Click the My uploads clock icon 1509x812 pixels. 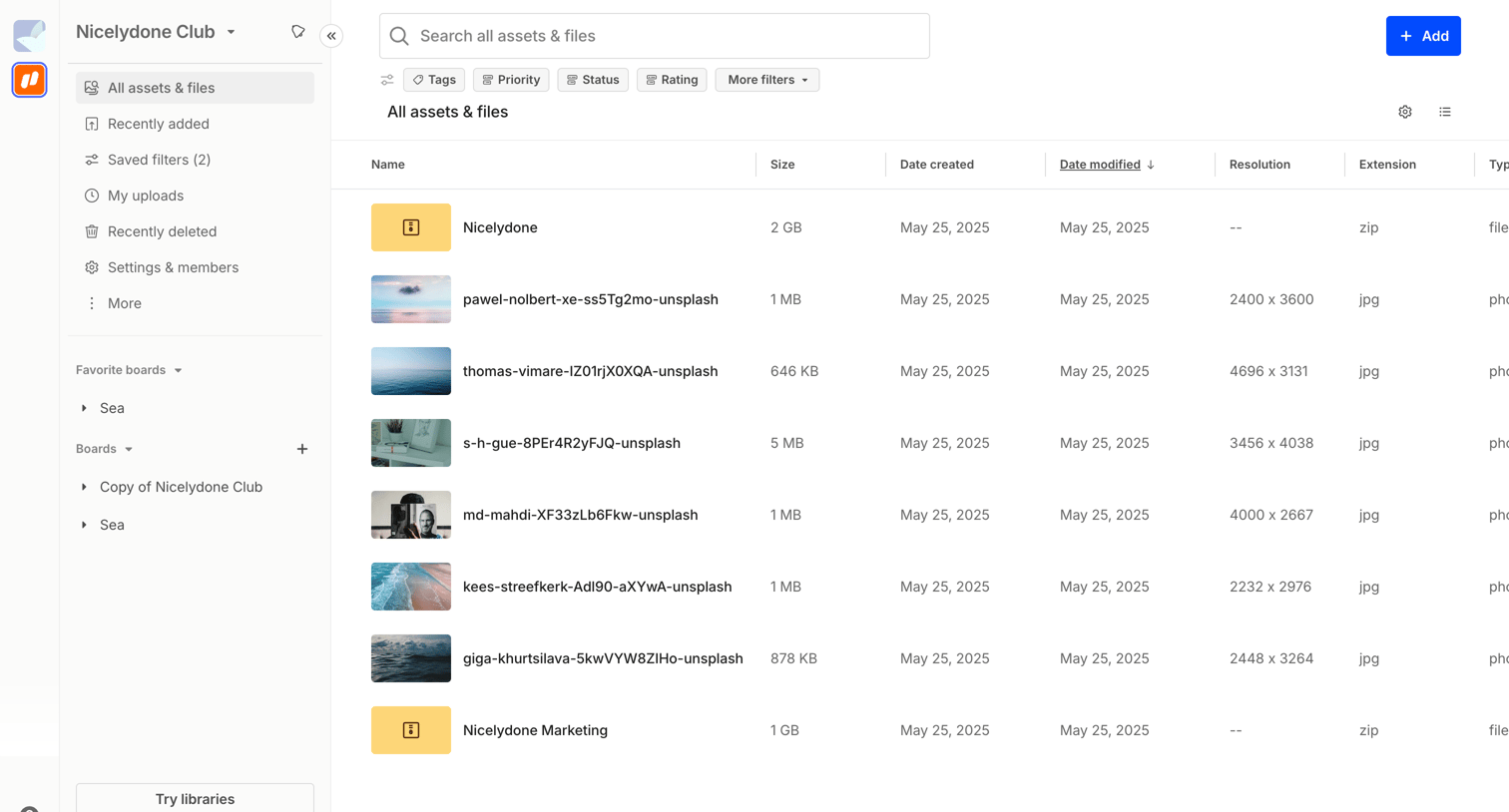[x=92, y=196]
